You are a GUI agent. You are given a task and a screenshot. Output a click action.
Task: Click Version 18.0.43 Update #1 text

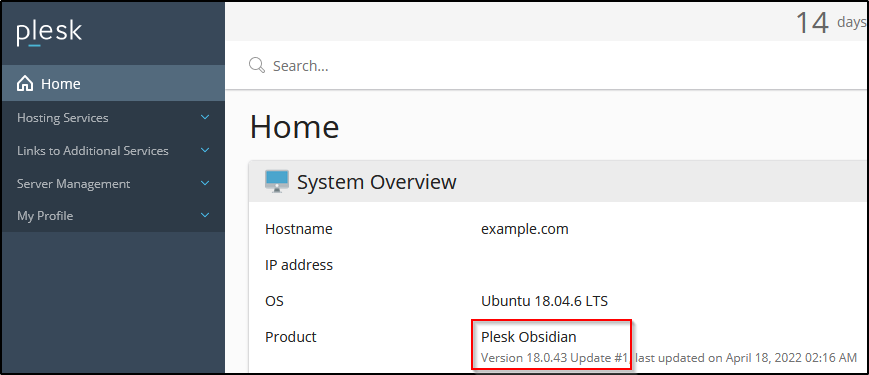click(554, 358)
